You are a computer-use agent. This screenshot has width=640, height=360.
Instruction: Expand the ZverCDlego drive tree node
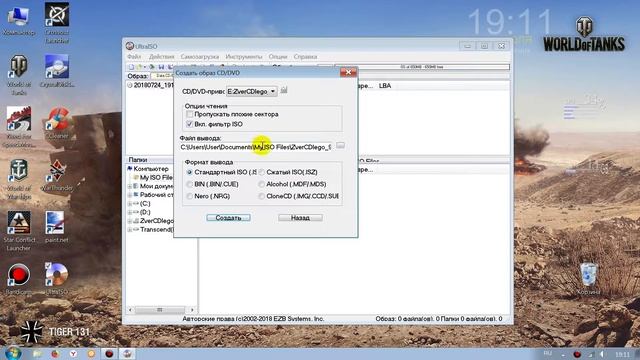pyautogui.click(x=130, y=221)
